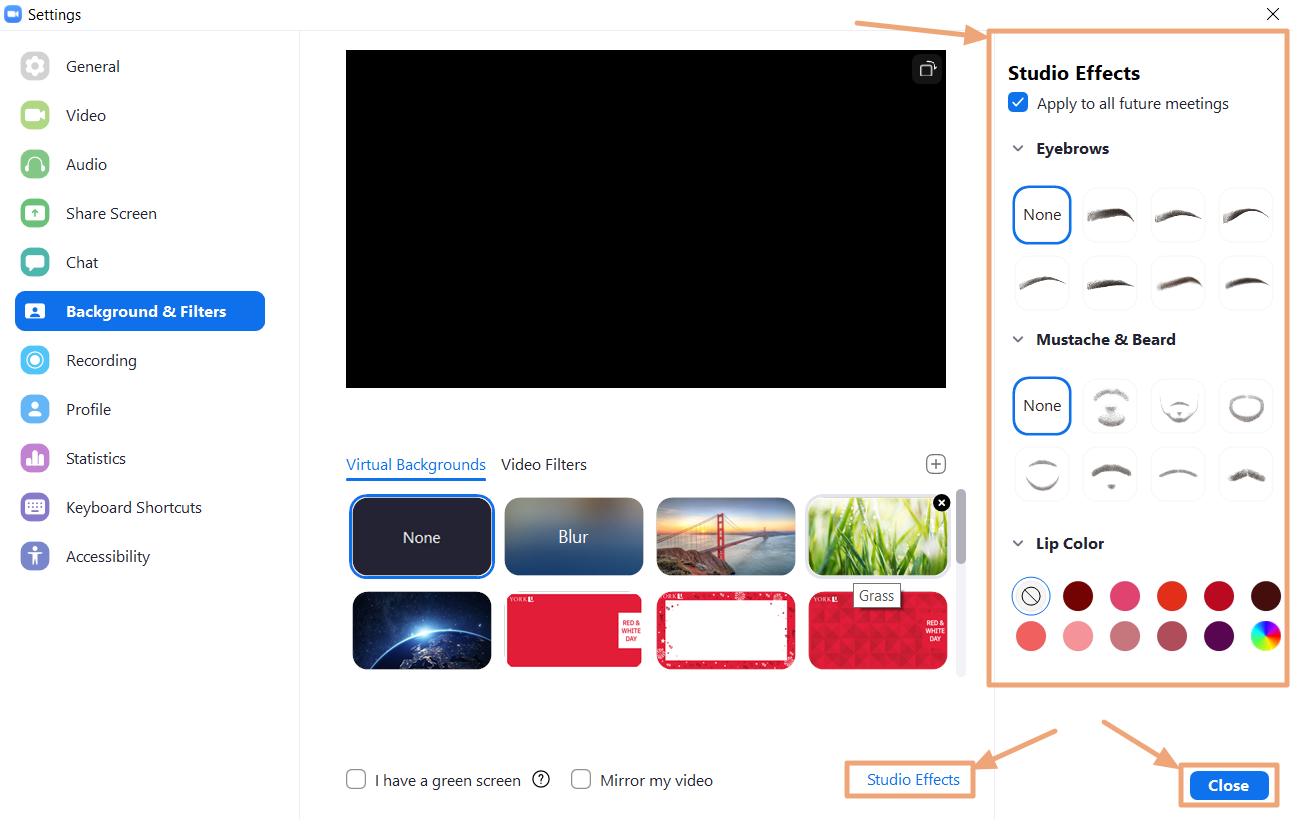This screenshot has width=1293, height=819.
Task: Select the Share Screen settings icon
Action: click(x=35, y=213)
